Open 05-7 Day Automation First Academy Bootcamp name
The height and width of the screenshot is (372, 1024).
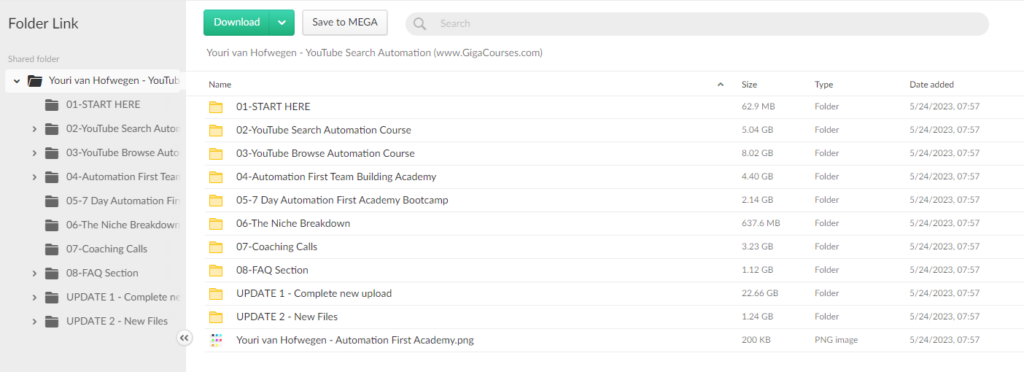tap(342, 200)
